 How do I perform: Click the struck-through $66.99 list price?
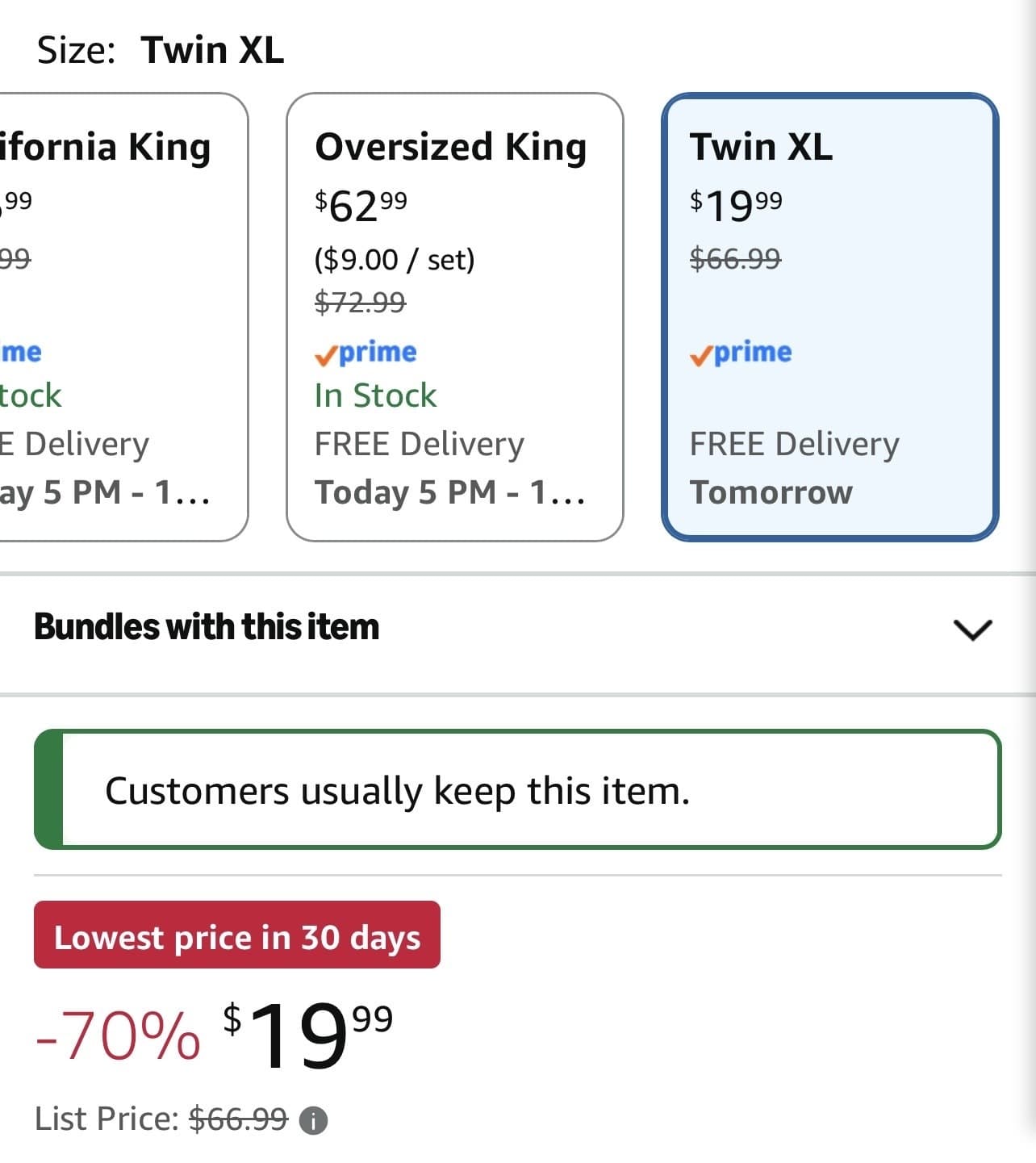pyautogui.click(x=238, y=1119)
